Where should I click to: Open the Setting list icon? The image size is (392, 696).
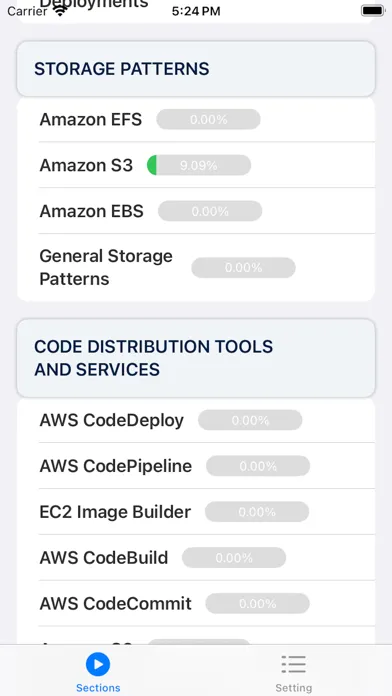tap(293, 664)
